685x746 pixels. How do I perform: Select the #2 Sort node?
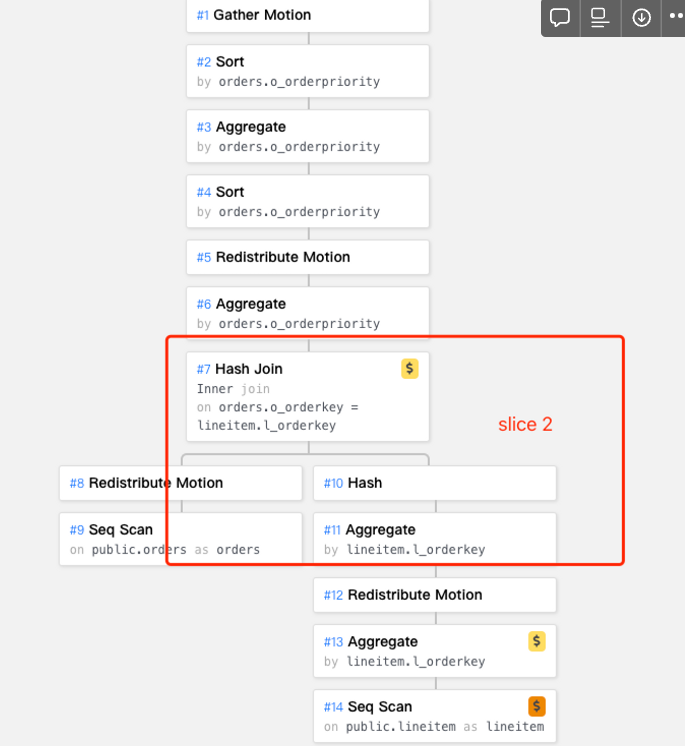coord(308,71)
